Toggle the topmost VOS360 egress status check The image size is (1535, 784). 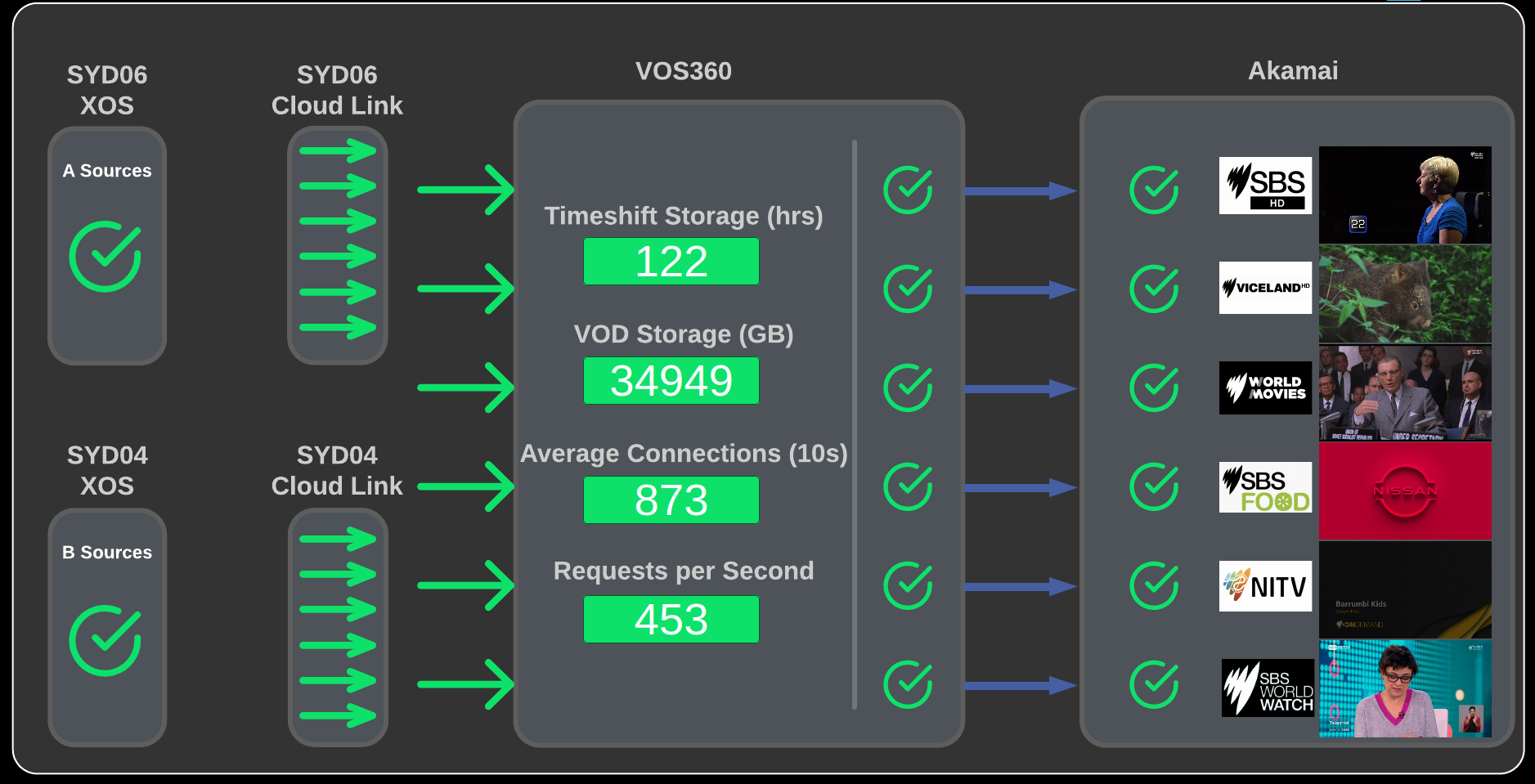(908, 190)
